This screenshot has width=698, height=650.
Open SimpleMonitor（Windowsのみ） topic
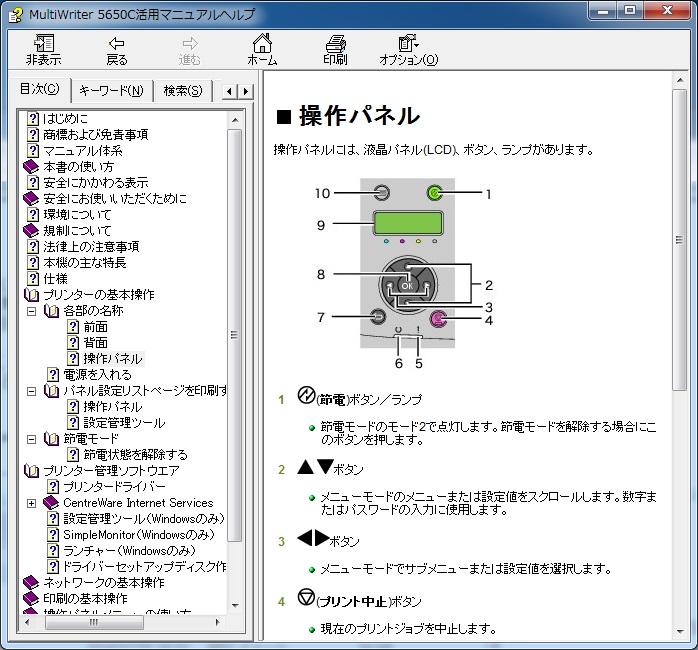(139, 535)
